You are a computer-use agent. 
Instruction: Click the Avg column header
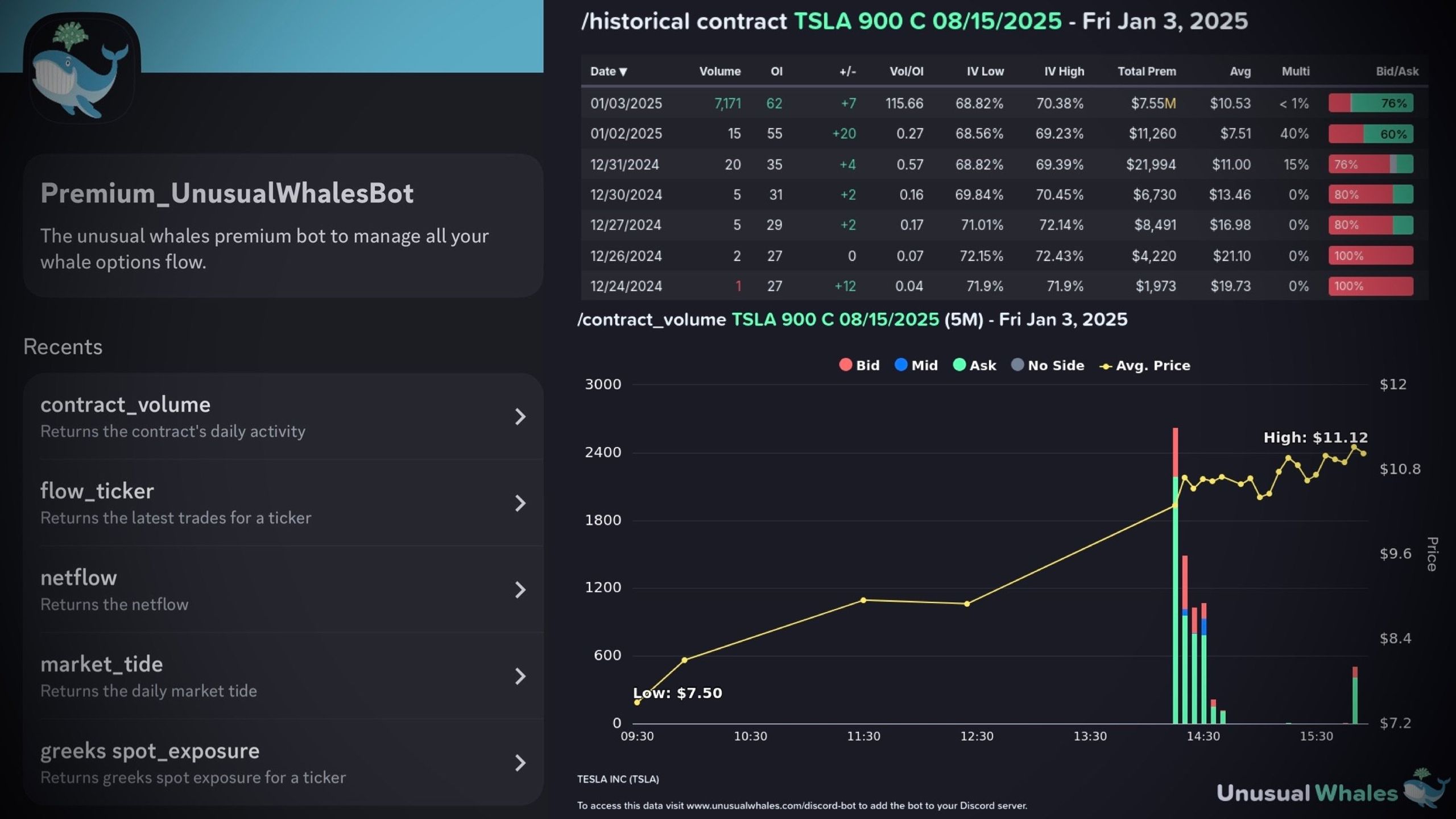[x=1240, y=71]
